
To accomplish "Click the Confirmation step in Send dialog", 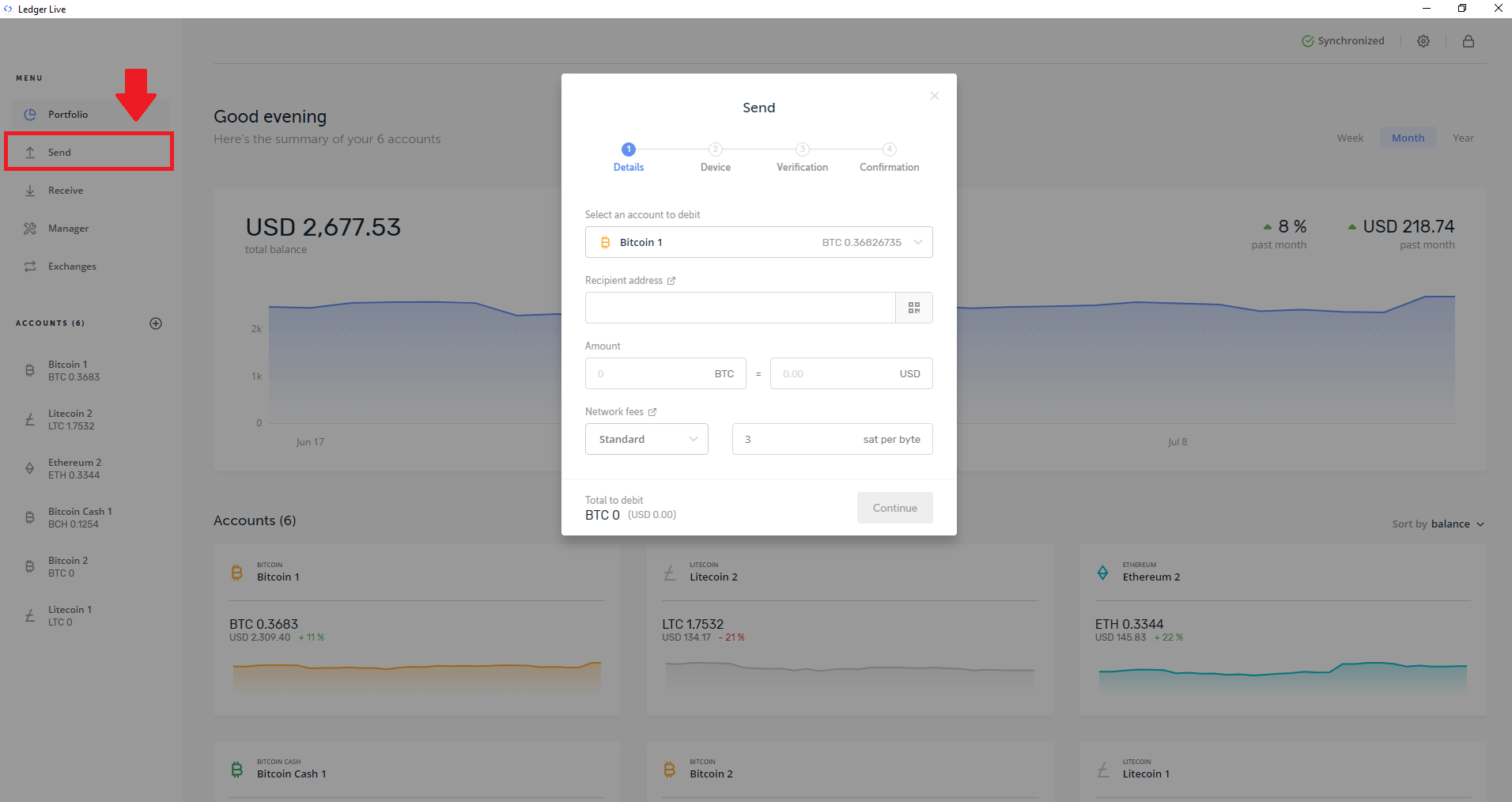I will [x=890, y=157].
